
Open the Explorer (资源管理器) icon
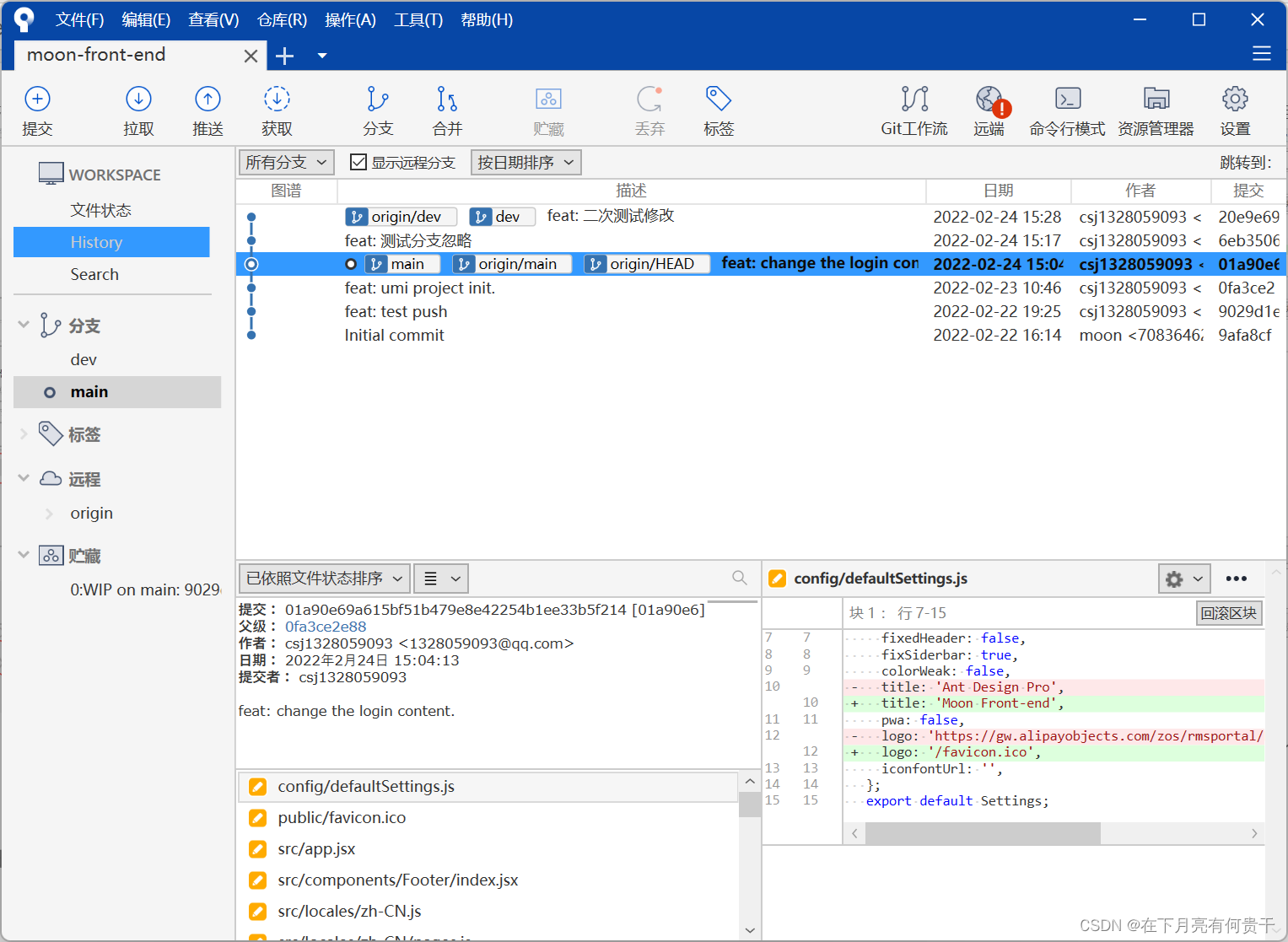pos(1156,100)
